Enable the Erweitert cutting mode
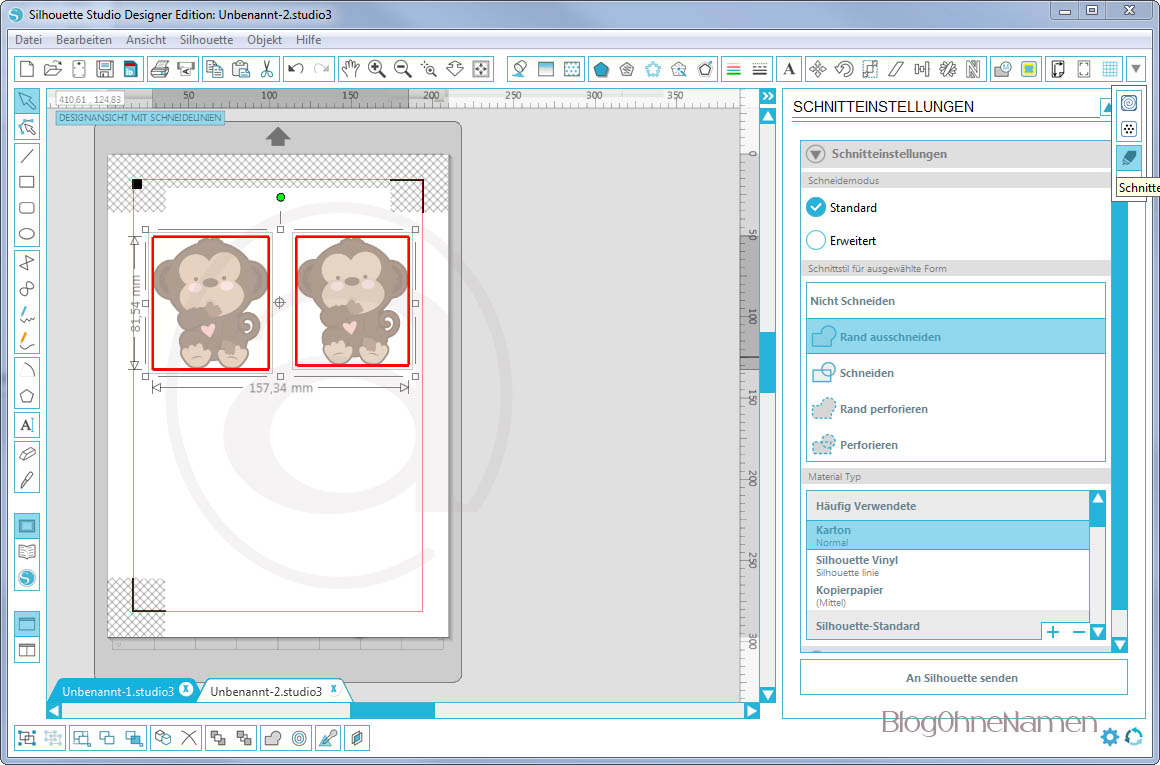The width and height of the screenshot is (1160, 765). pos(816,241)
